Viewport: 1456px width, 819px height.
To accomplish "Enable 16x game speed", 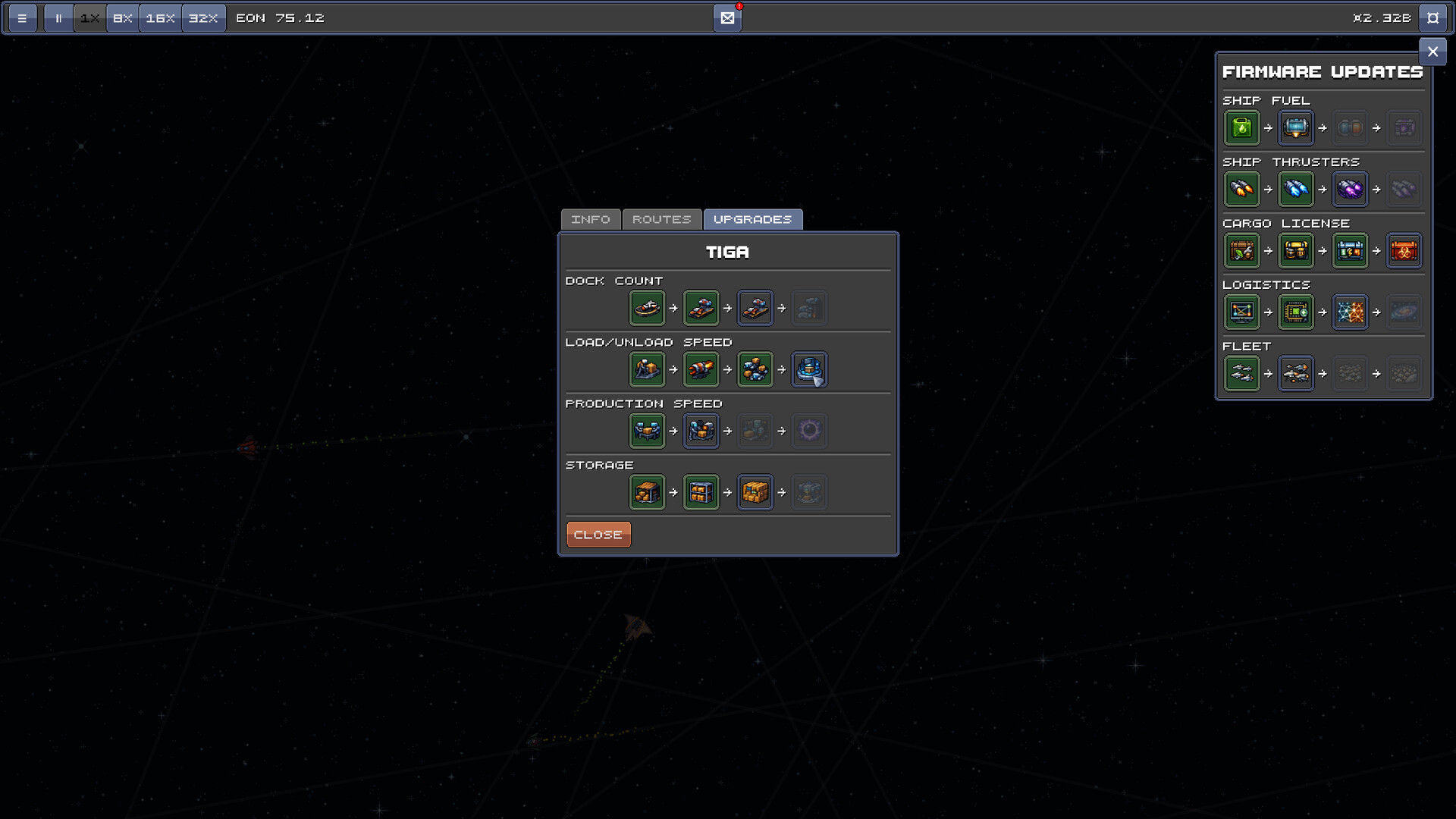I will (160, 17).
